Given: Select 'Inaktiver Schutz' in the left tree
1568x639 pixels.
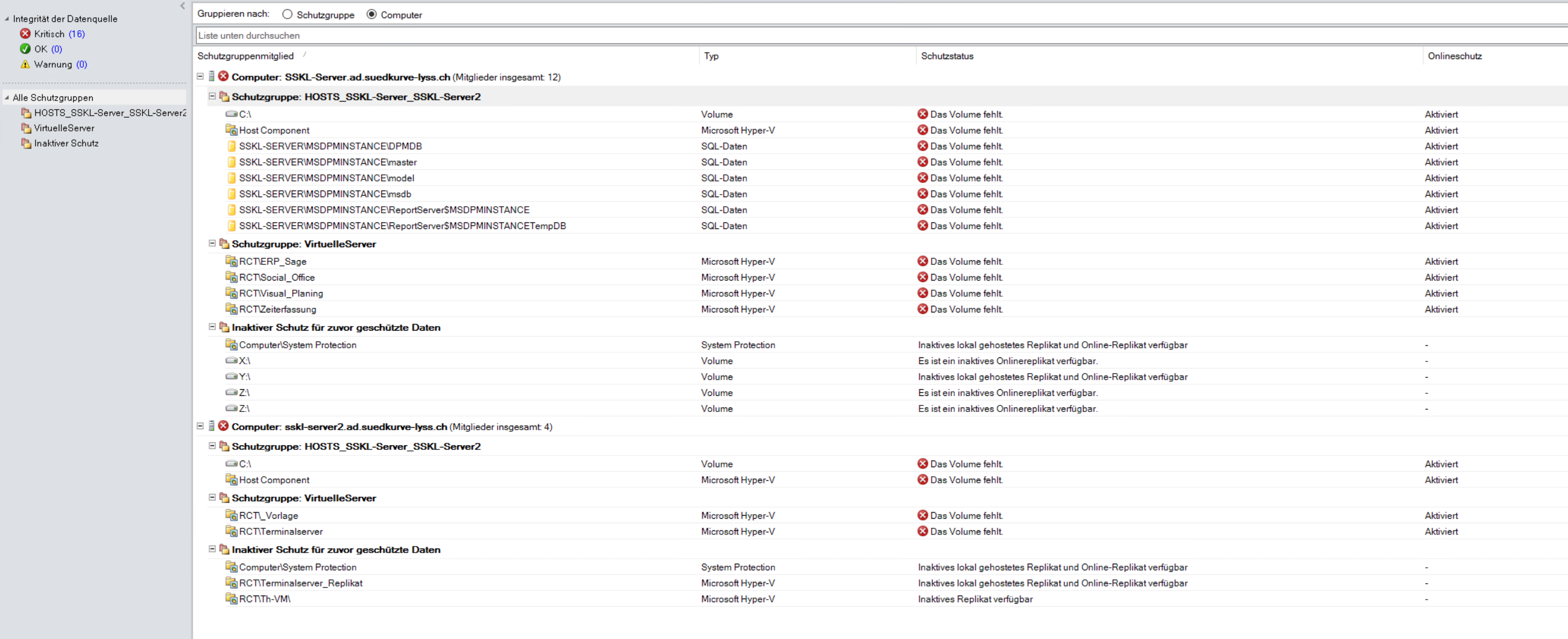Looking at the screenshot, I should point(66,143).
